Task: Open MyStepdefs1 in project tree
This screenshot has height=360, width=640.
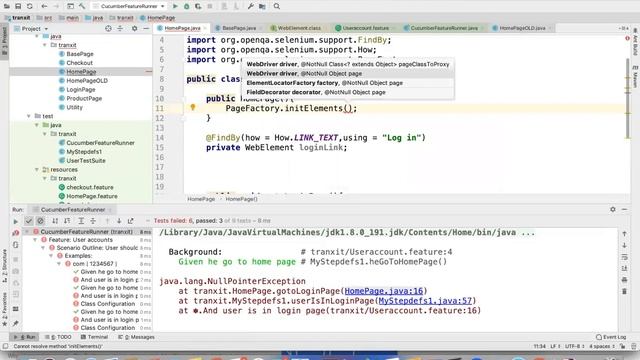Action: pos(84,151)
